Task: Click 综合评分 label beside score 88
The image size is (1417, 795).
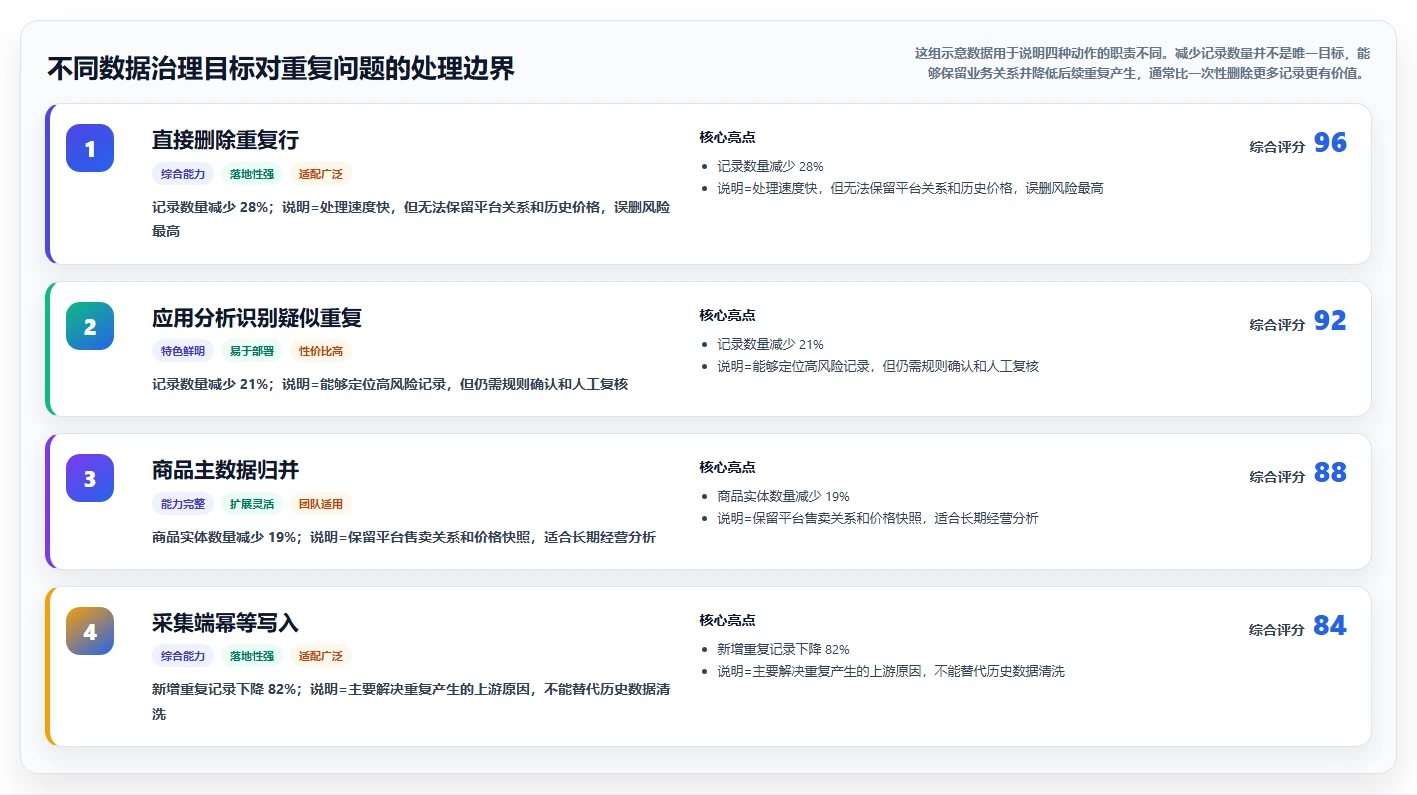Action: [1277, 477]
